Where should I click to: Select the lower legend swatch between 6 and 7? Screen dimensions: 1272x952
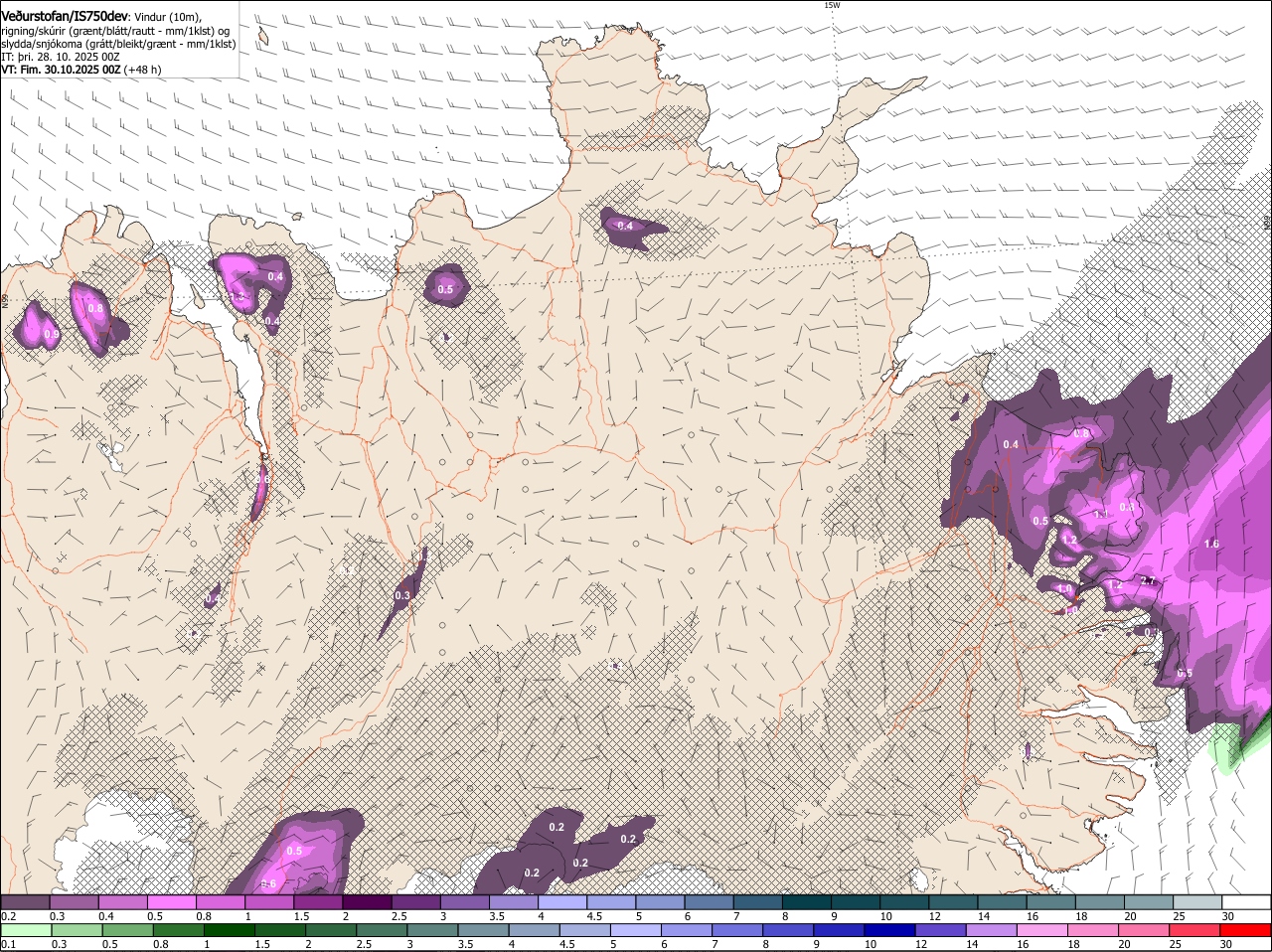pyautogui.click(x=689, y=930)
